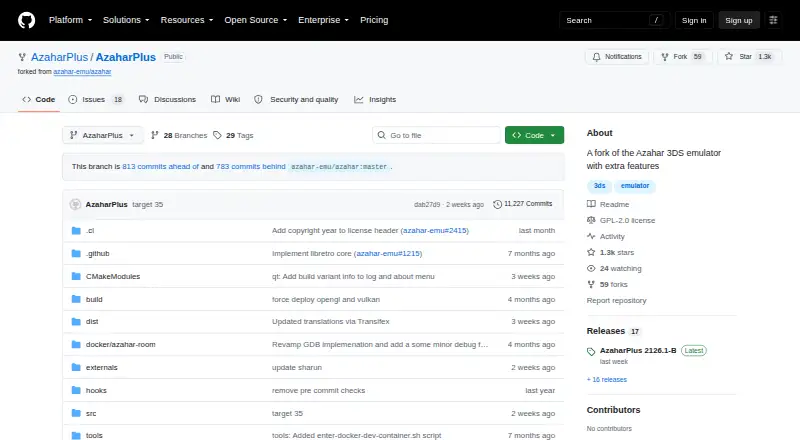This screenshot has width=800, height=440.
Task: Focus the header Search field
Action: click(x=614, y=20)
